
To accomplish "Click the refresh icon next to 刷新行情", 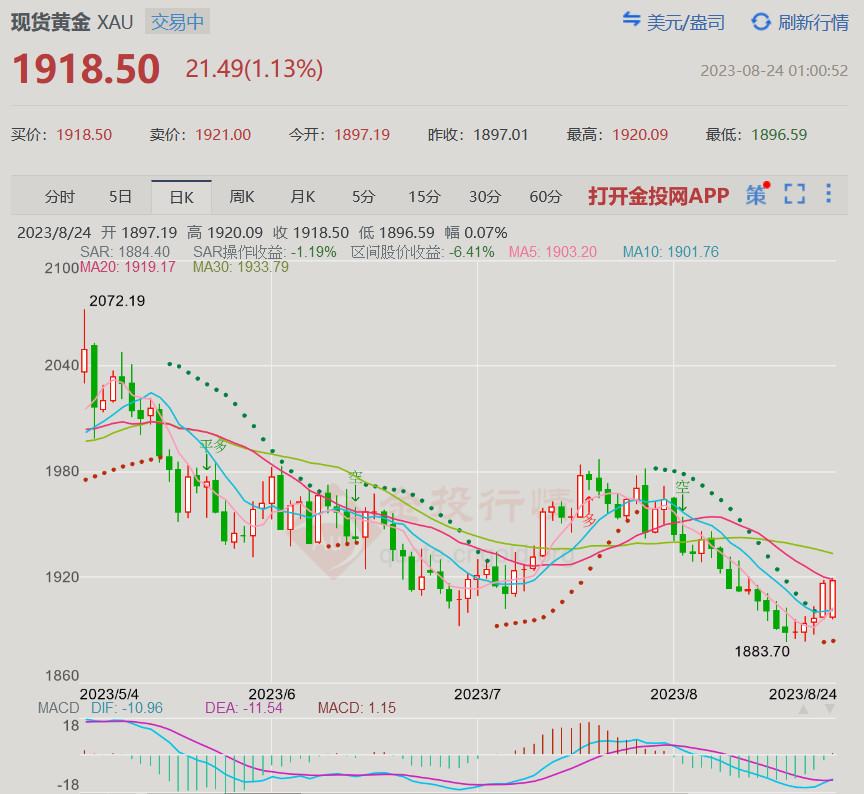I will [x=761, y=21].
